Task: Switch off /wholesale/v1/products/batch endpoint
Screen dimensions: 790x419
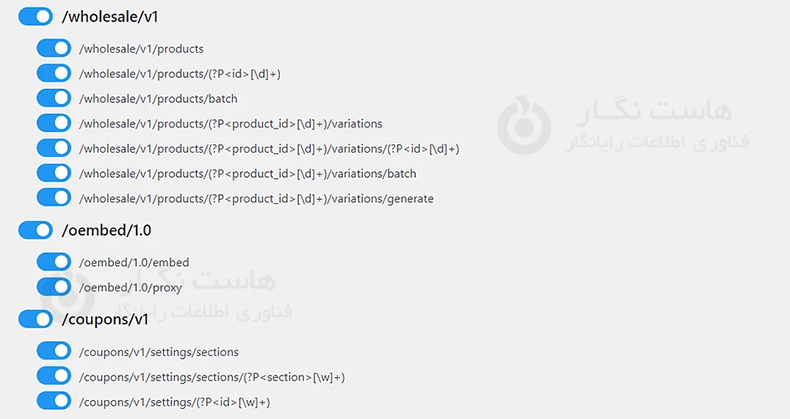Action: 53,98
